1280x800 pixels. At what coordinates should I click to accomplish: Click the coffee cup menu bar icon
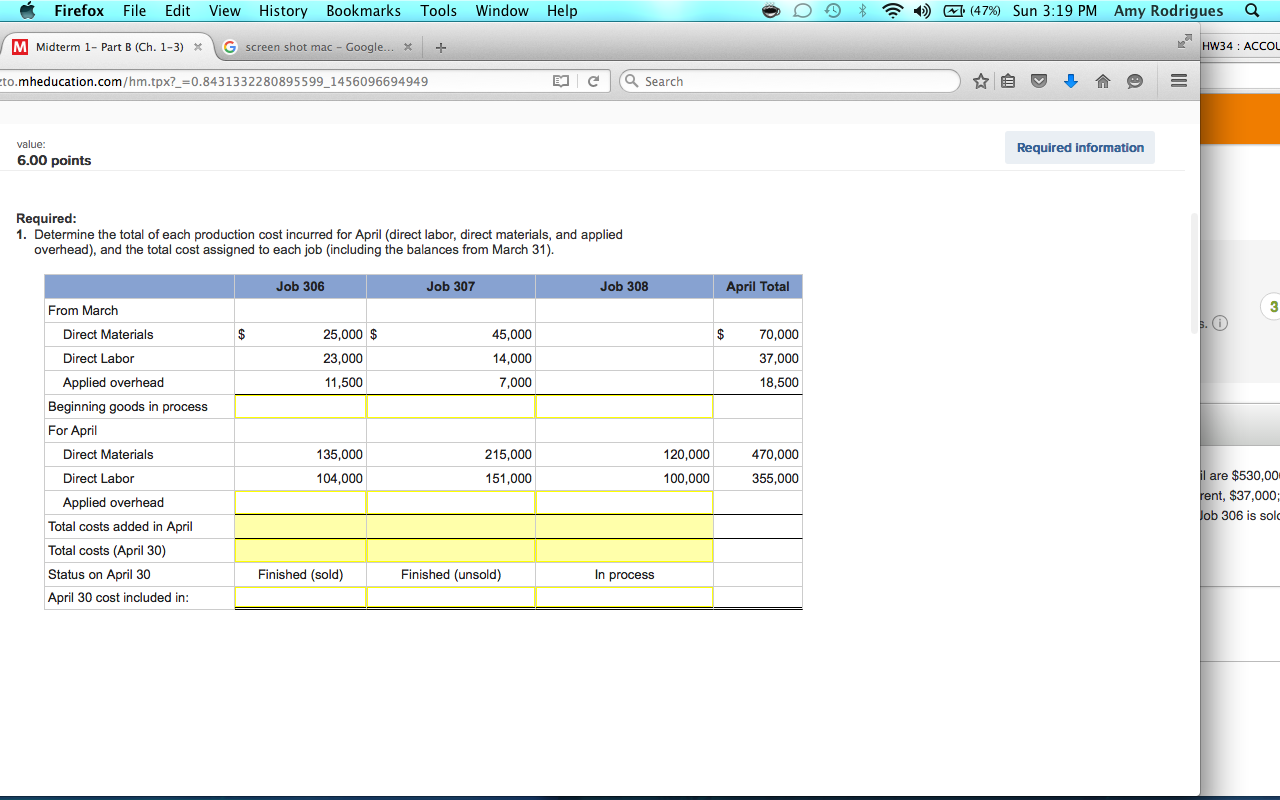click(772, 11)
